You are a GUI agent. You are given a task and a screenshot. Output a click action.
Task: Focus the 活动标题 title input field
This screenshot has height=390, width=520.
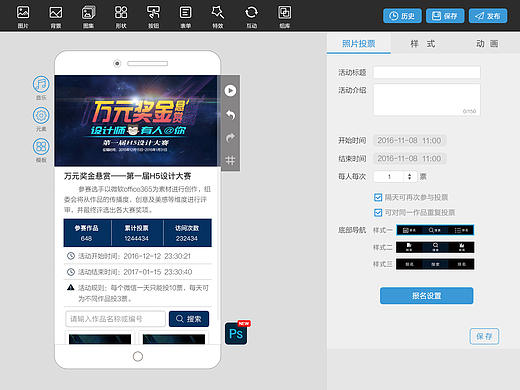point(427,72)
